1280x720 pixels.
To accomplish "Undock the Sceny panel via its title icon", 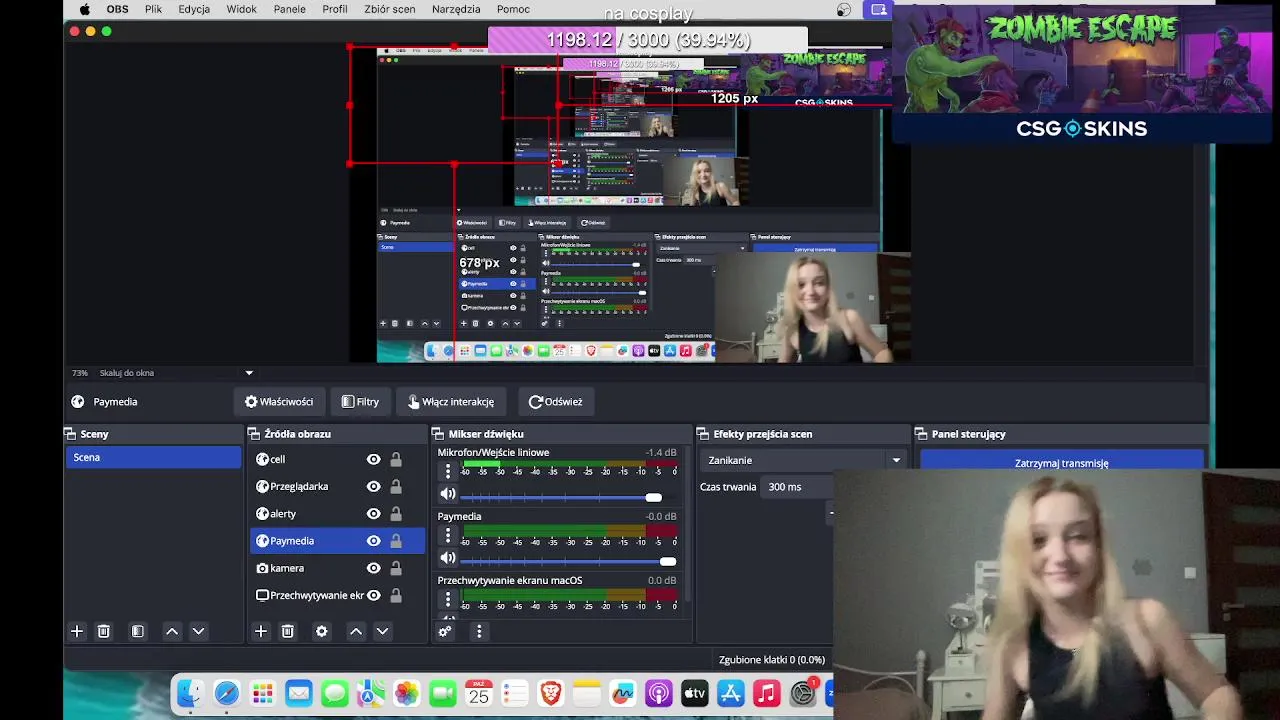I will click(x=71, y=434).
